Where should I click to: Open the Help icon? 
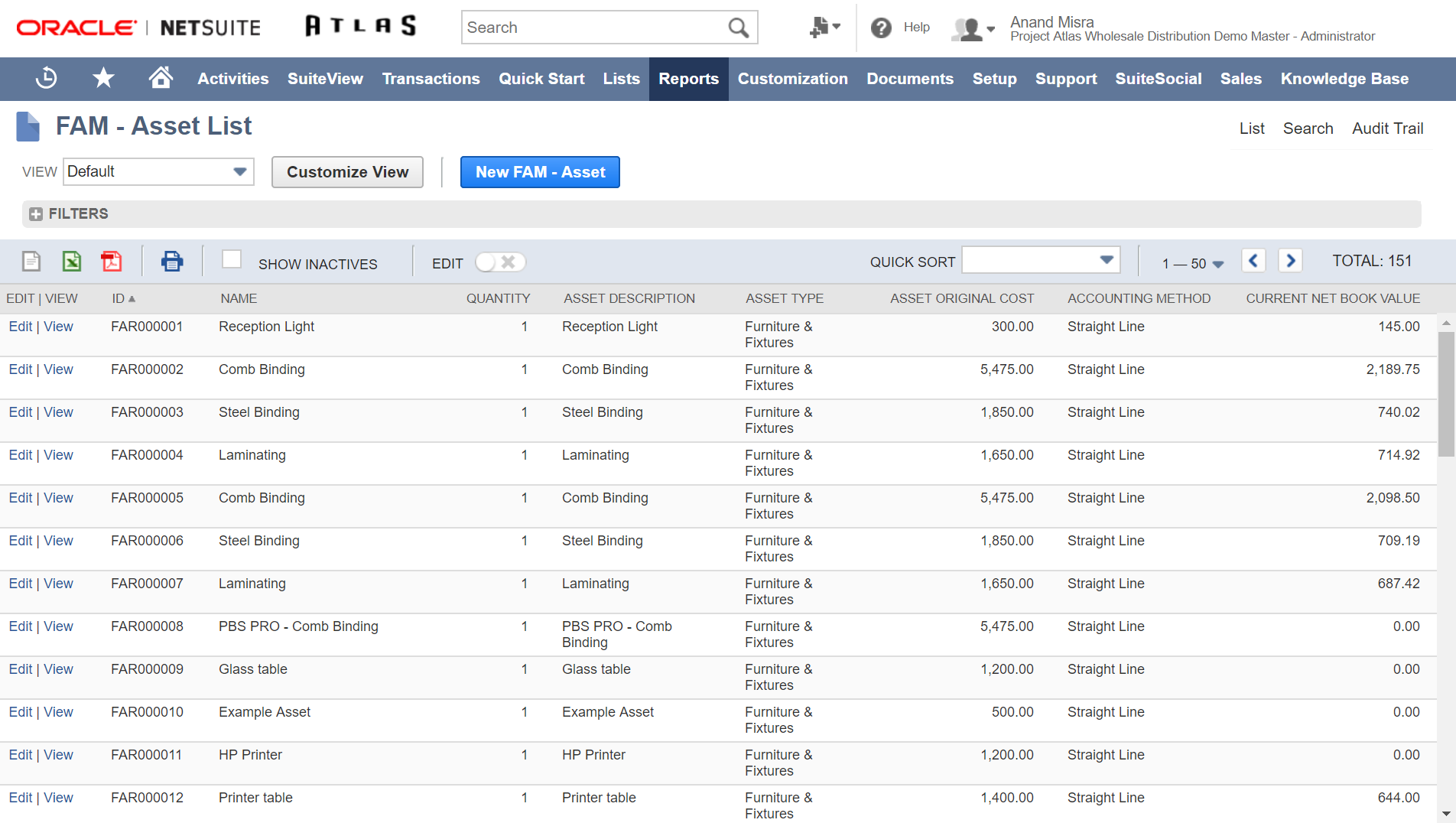(x=881, y=28)
